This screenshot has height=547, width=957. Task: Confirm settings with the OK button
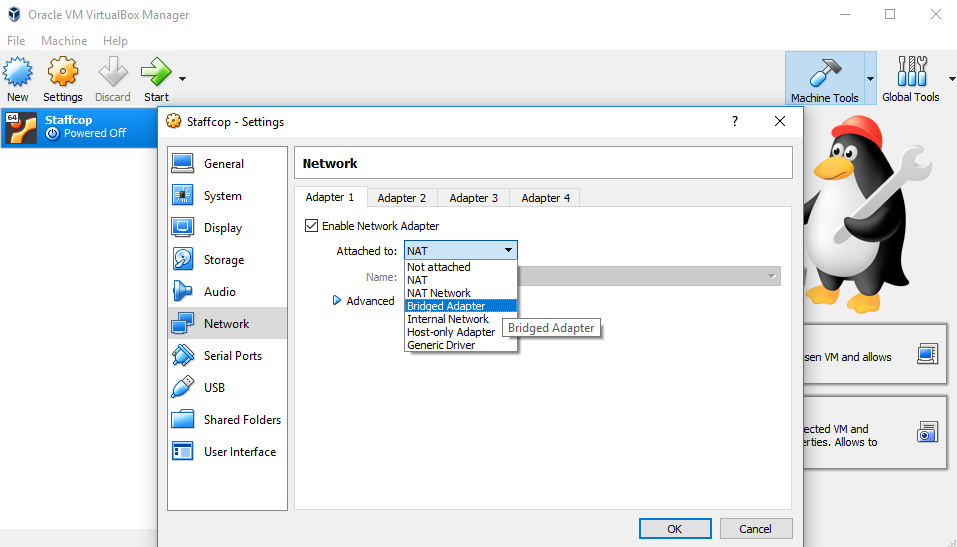click(x=675, y=529)
